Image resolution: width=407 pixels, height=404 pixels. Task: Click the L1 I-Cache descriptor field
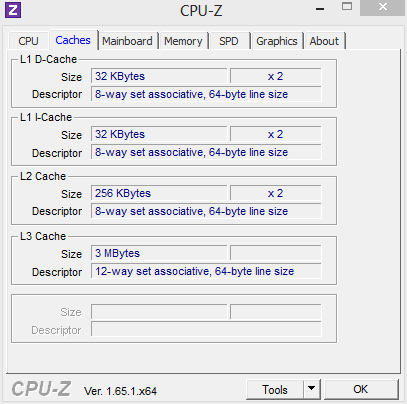[x=206, y=152]
